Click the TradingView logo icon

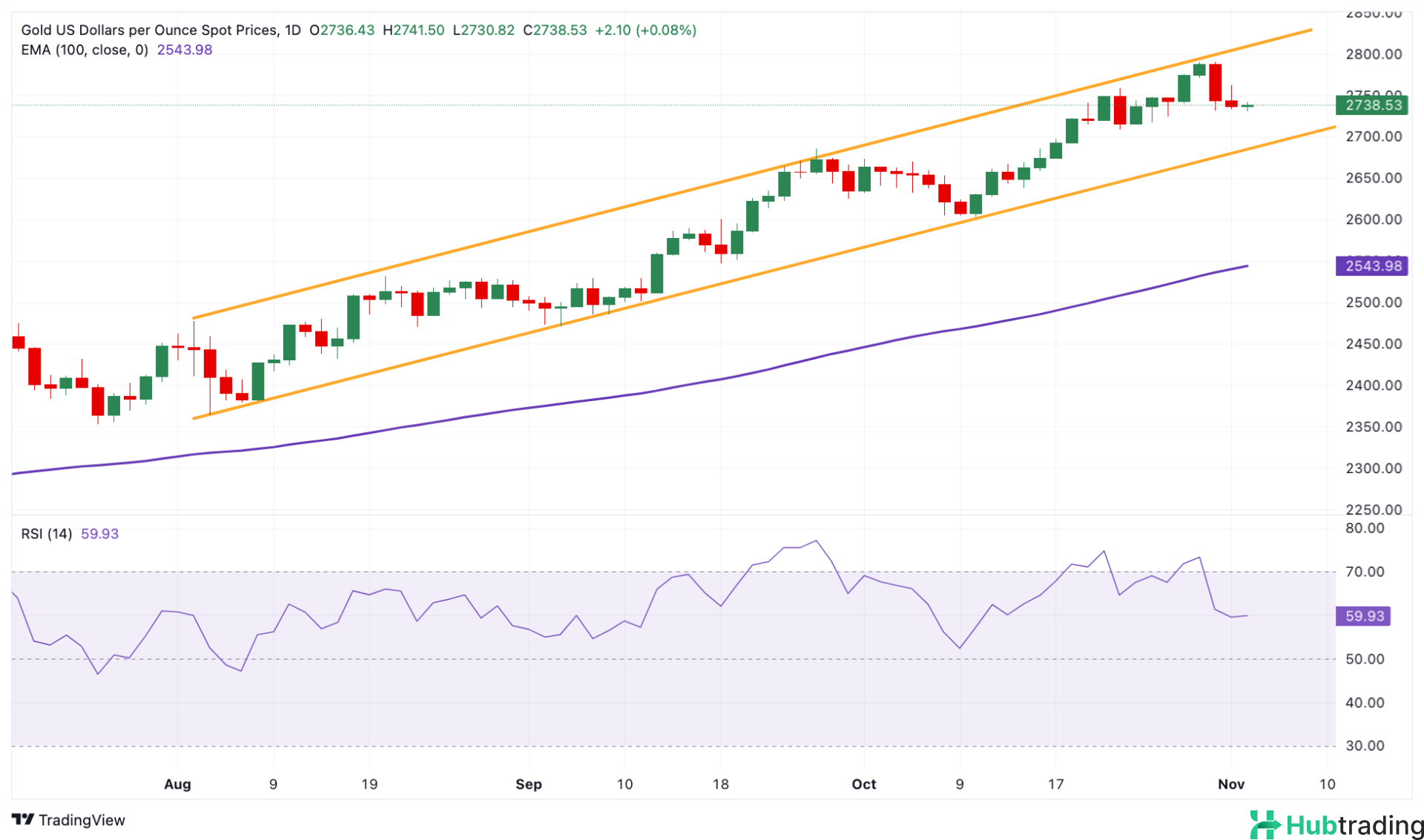23,819
